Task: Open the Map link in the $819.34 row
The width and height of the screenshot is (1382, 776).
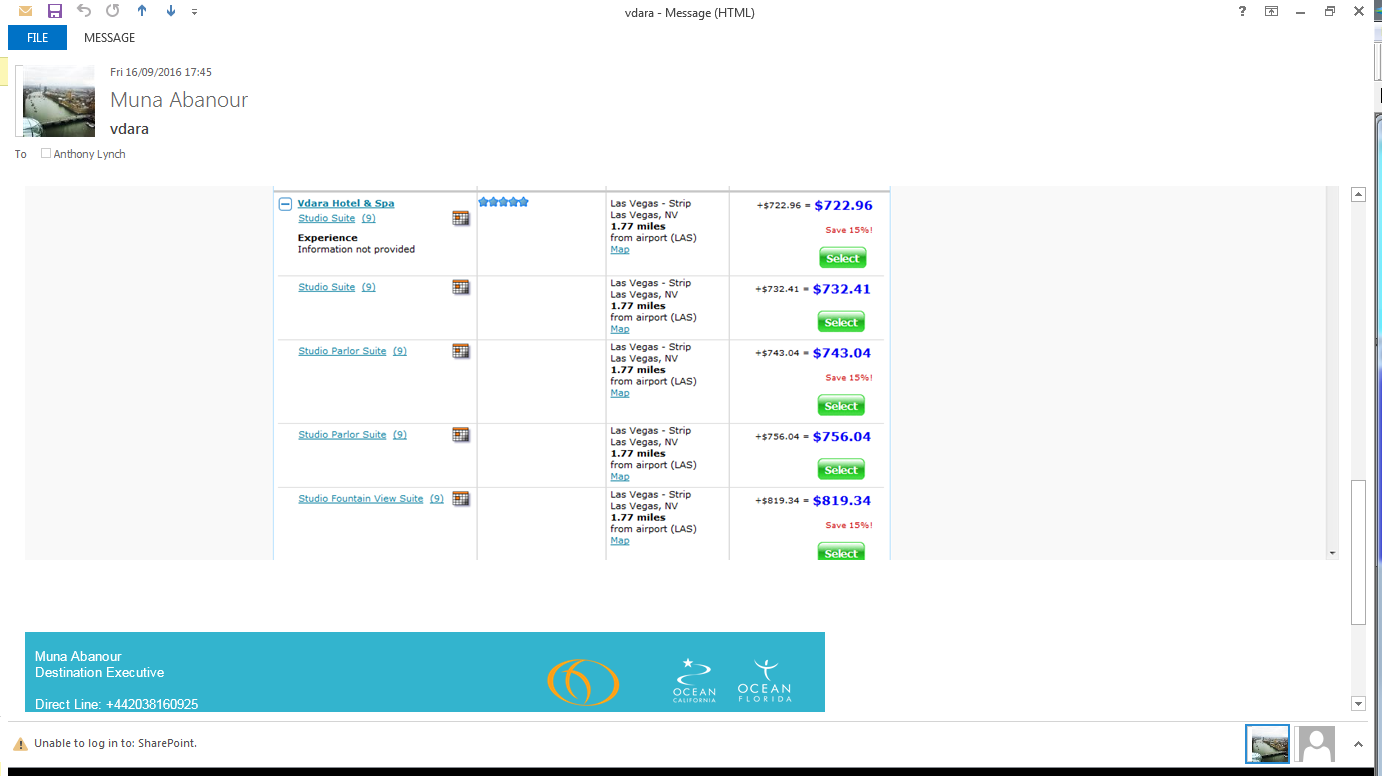Action: tap(620, 541)
